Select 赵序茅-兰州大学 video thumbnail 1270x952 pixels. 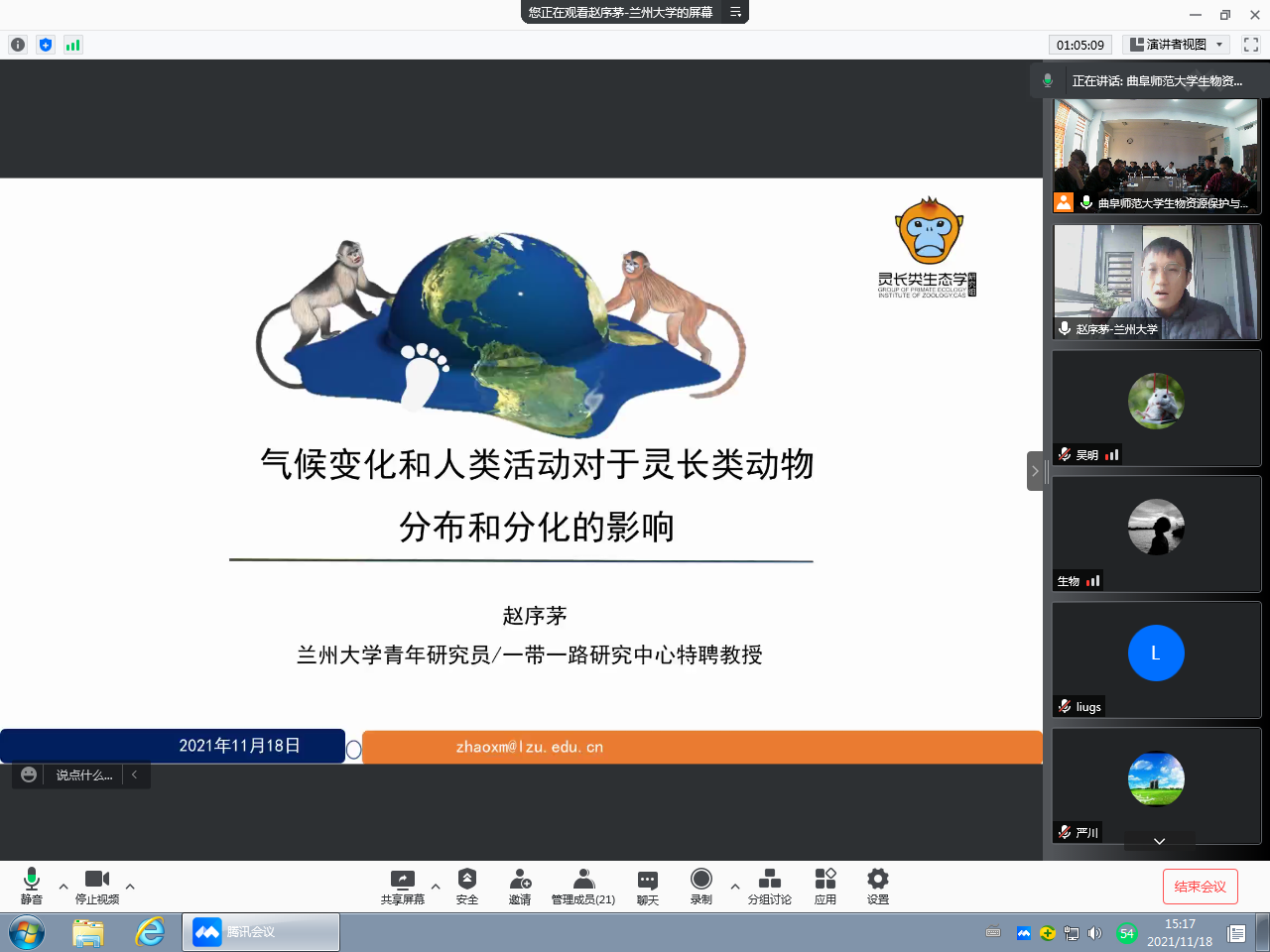(1156, 283)
